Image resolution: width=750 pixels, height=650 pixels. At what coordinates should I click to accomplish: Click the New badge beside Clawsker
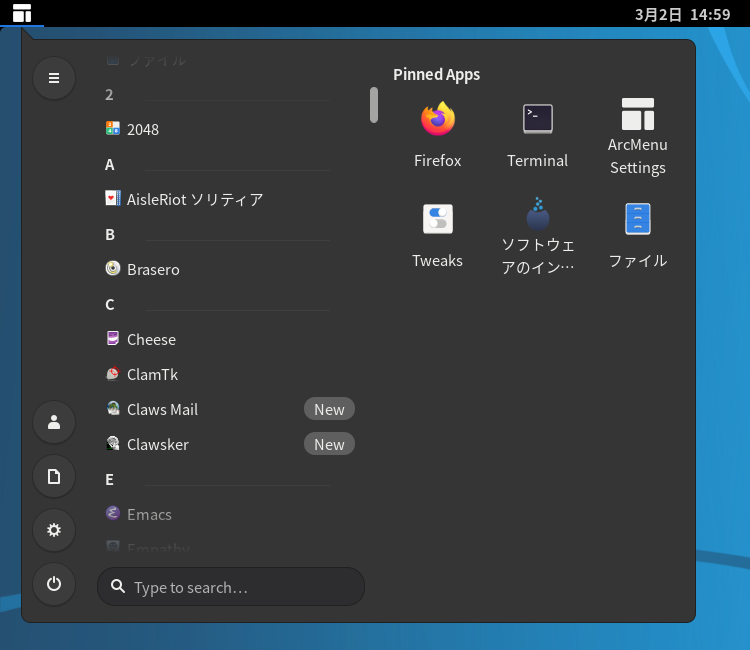(329, 444)
